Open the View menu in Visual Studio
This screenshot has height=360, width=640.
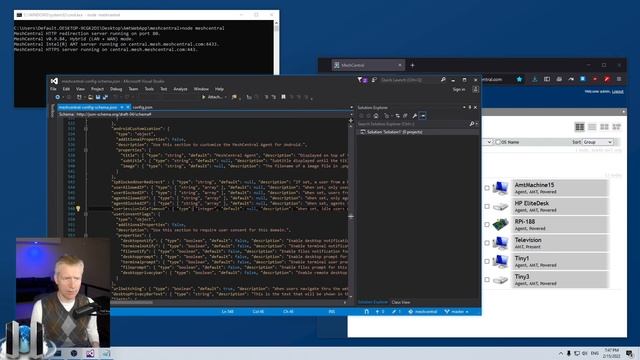coord(80,89)
